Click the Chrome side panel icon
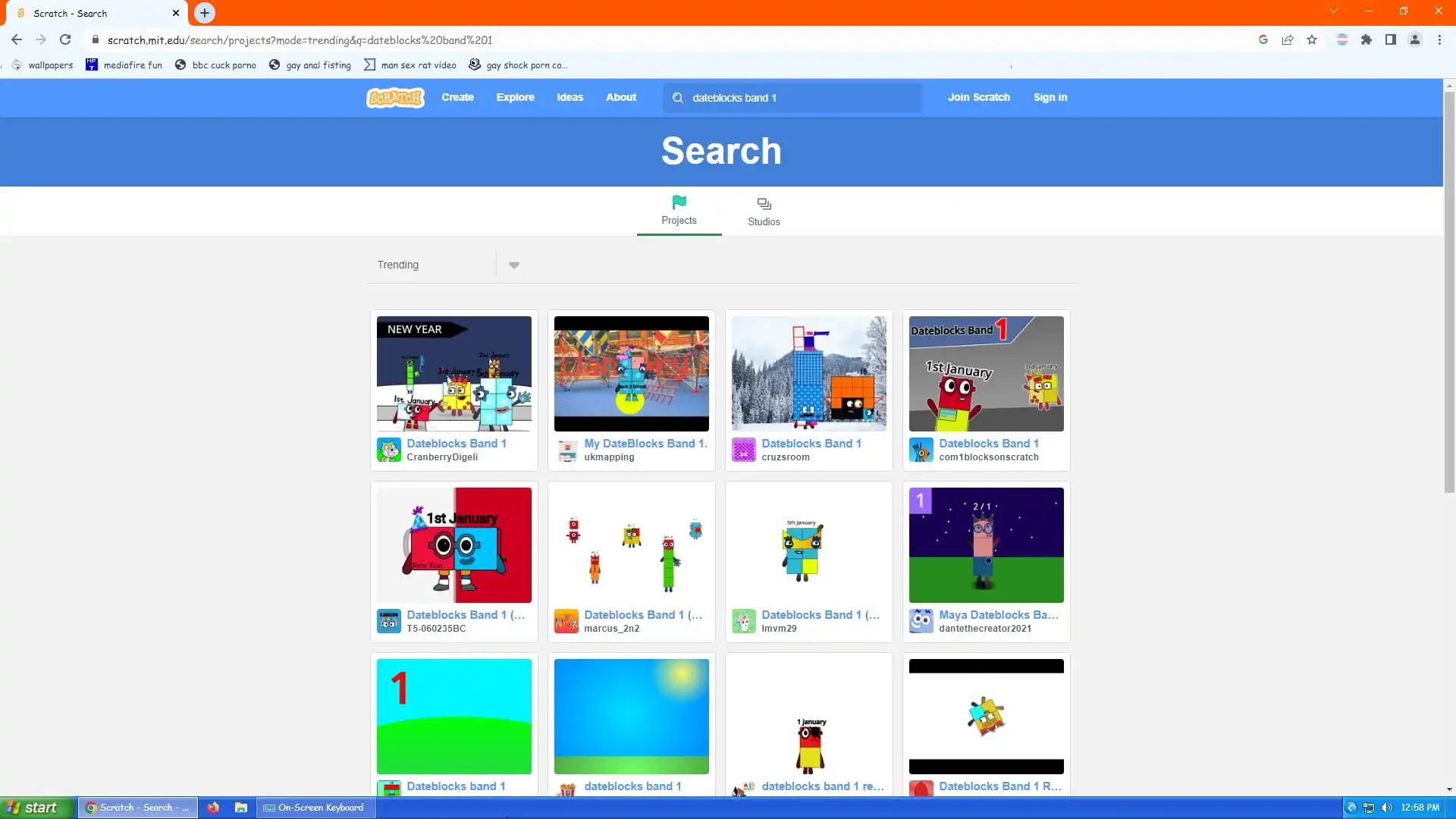Screen dimensions: 1456x819 point(1391,40)
